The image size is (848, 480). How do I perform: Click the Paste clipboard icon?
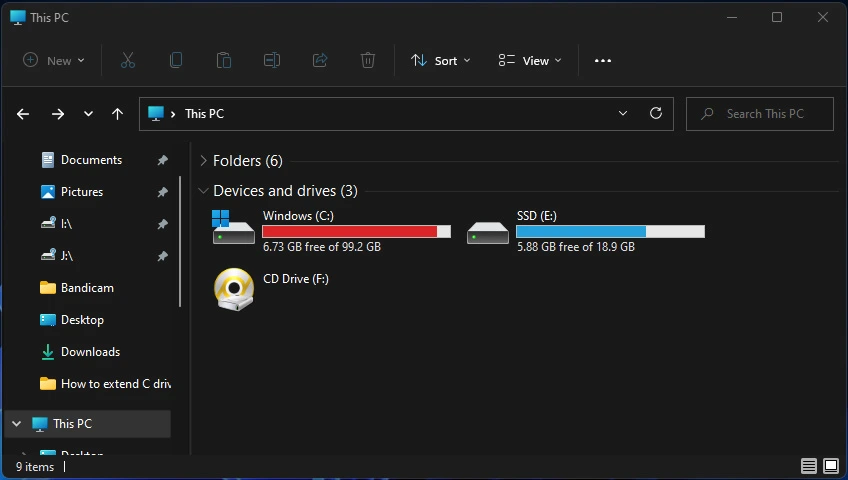224,61
